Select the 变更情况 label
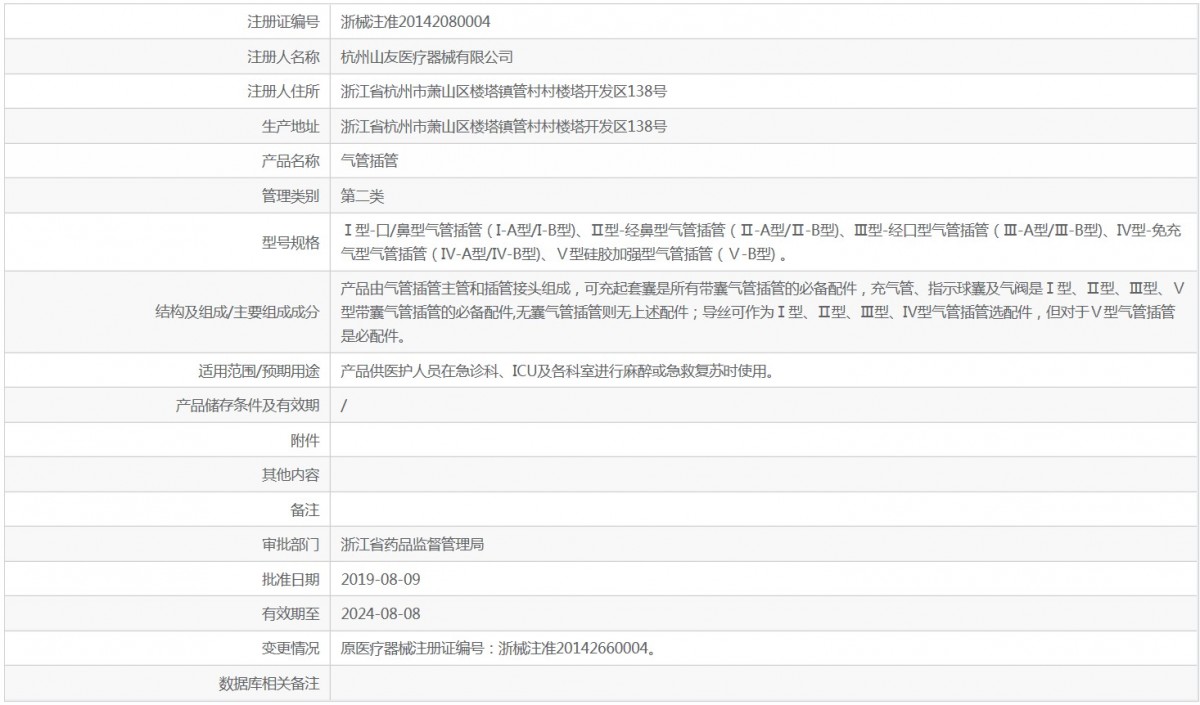This screenshot has width=1200, height=705. click(290, 648)
